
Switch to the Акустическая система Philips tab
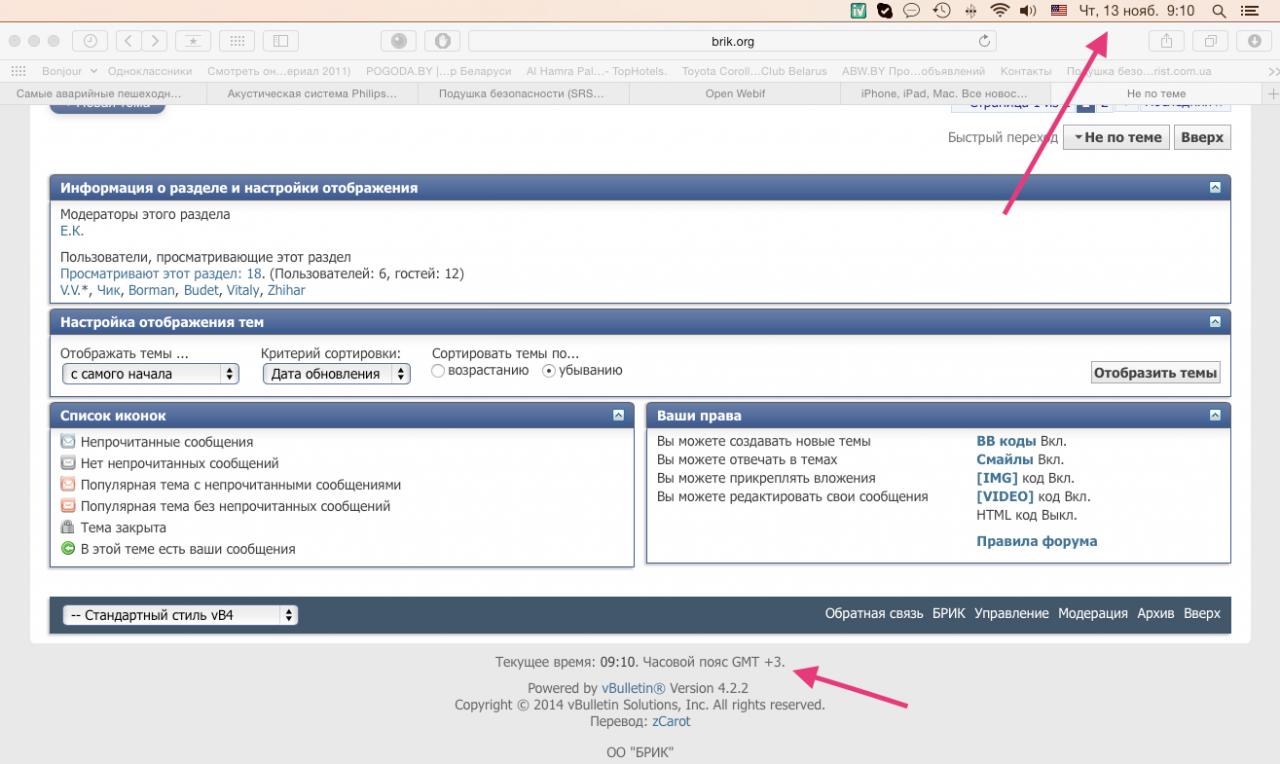pyautogui.click(x=312, y=94)
